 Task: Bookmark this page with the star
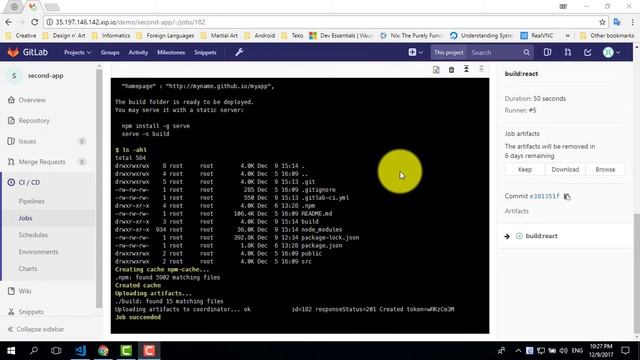tap(602, 22)
